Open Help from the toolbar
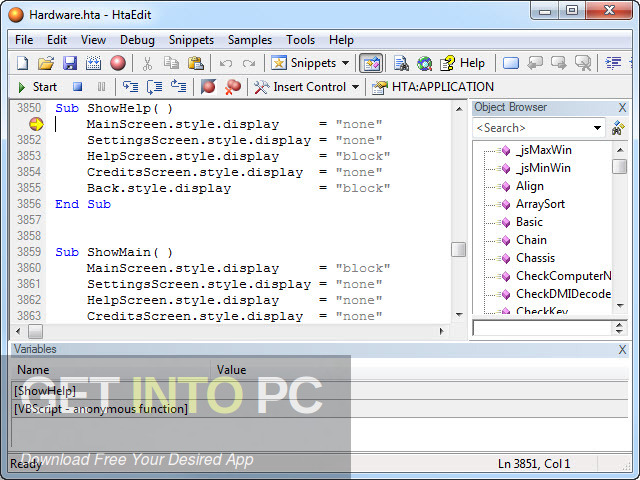 coord(462,63)
